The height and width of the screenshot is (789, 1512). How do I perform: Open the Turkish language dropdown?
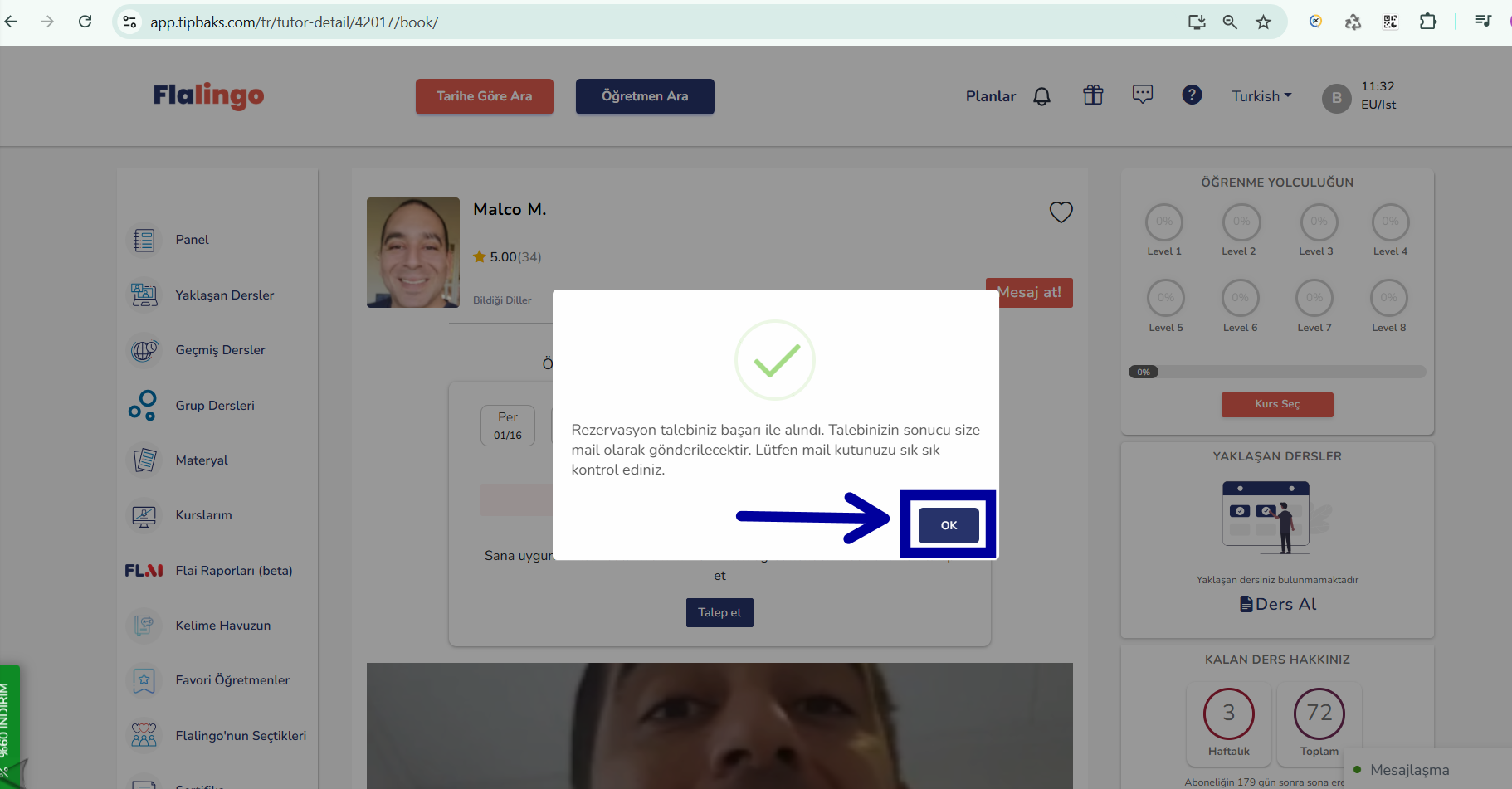pyautogui.click(x=1261, y=96)
